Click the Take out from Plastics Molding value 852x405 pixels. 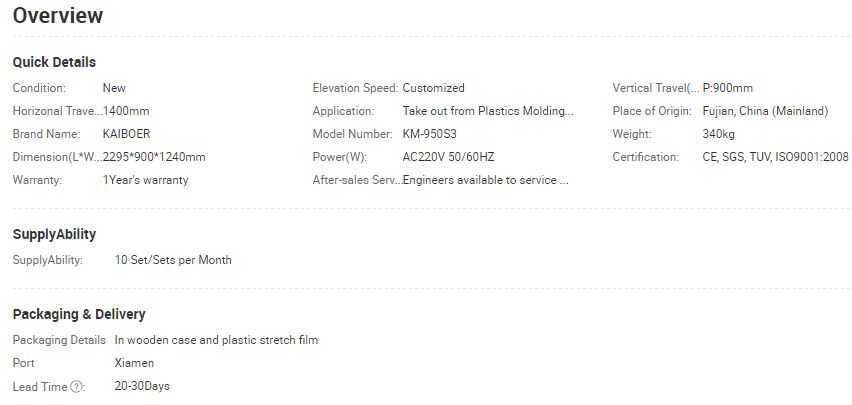pos(488,111)
